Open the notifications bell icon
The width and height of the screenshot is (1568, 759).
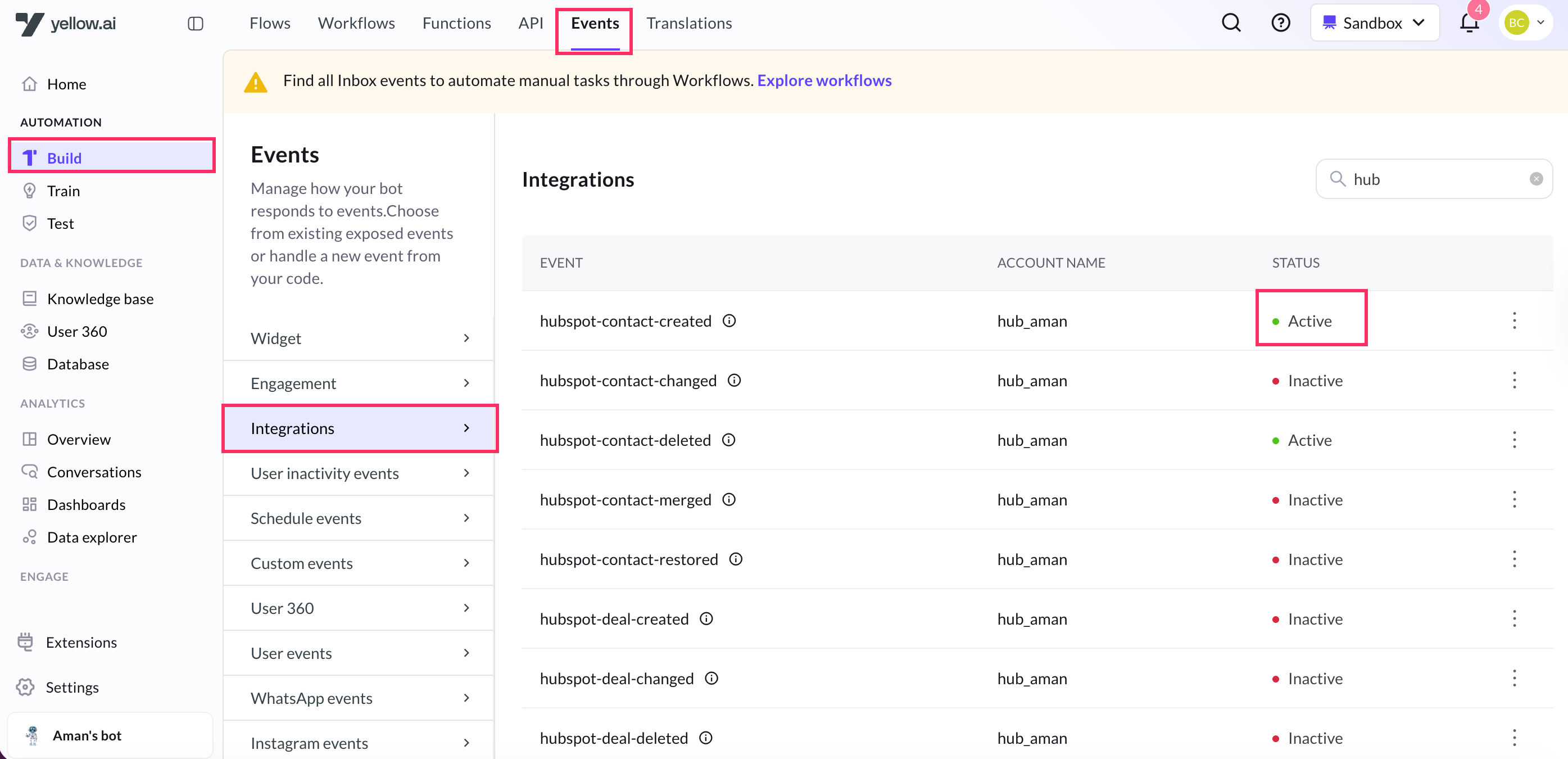(x=1469, y=23)
